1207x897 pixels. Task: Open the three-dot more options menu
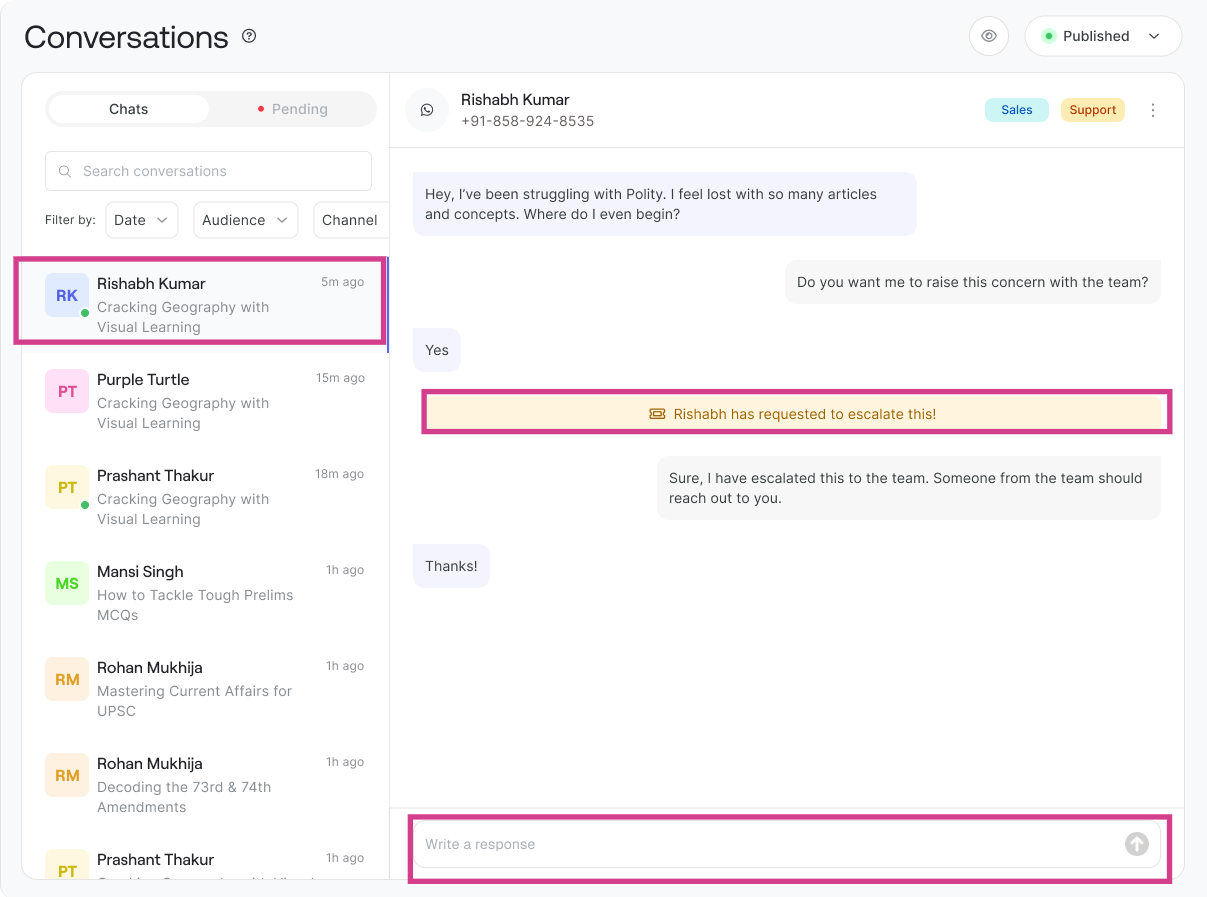(x=1152, y=110)
